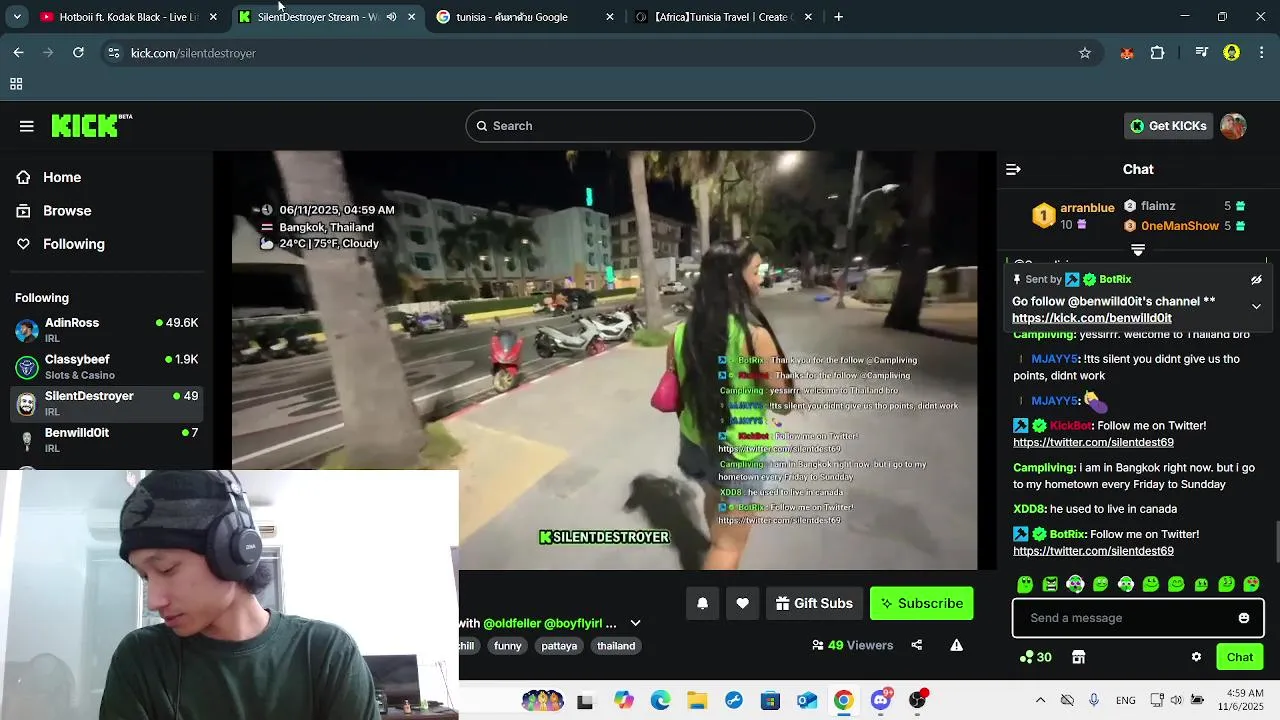Collapse the chat panel
This screenshot has width=1280, height=720.
tap(1013, 169)
